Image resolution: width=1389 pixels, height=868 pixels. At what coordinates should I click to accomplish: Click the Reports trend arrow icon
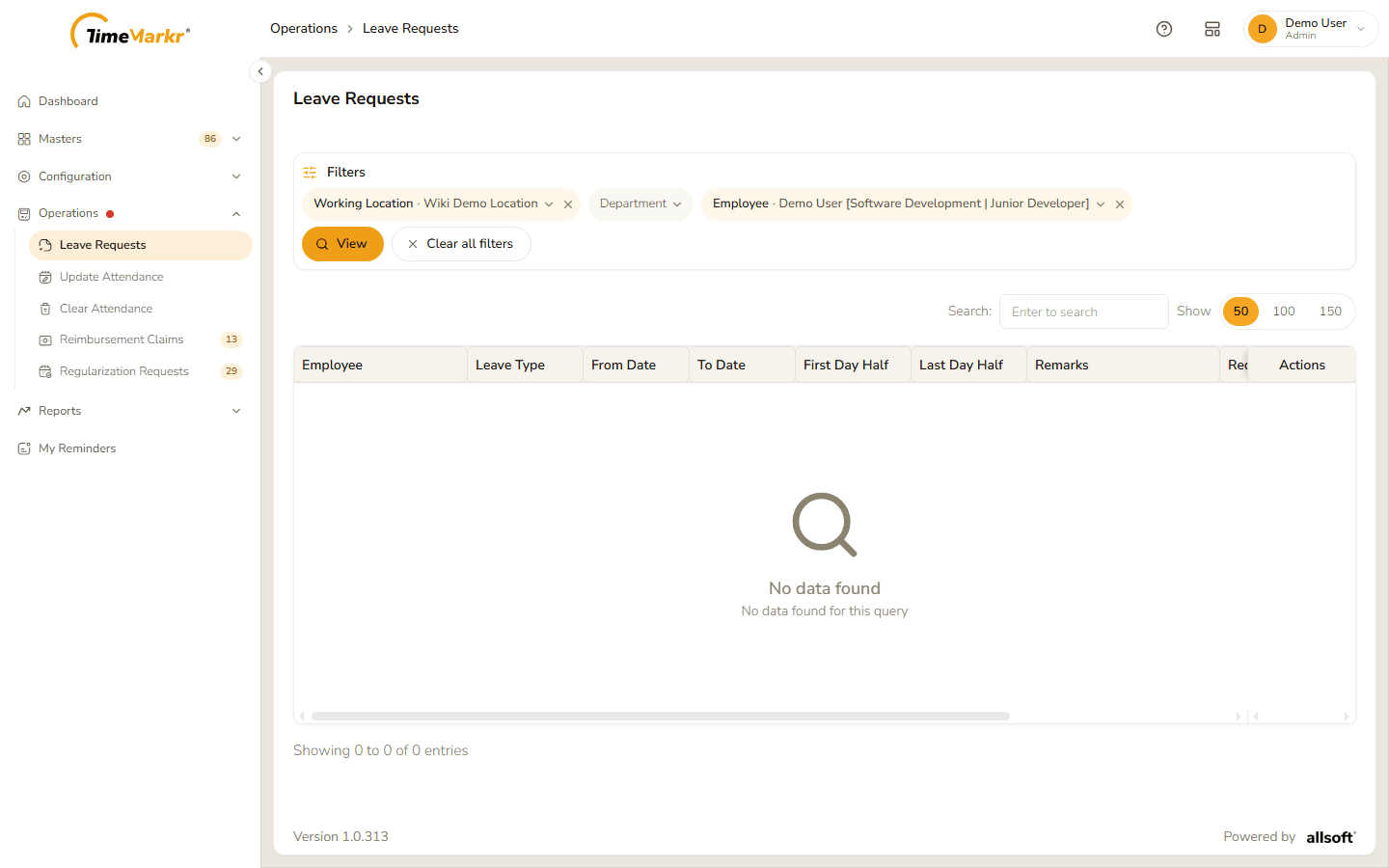24,411
